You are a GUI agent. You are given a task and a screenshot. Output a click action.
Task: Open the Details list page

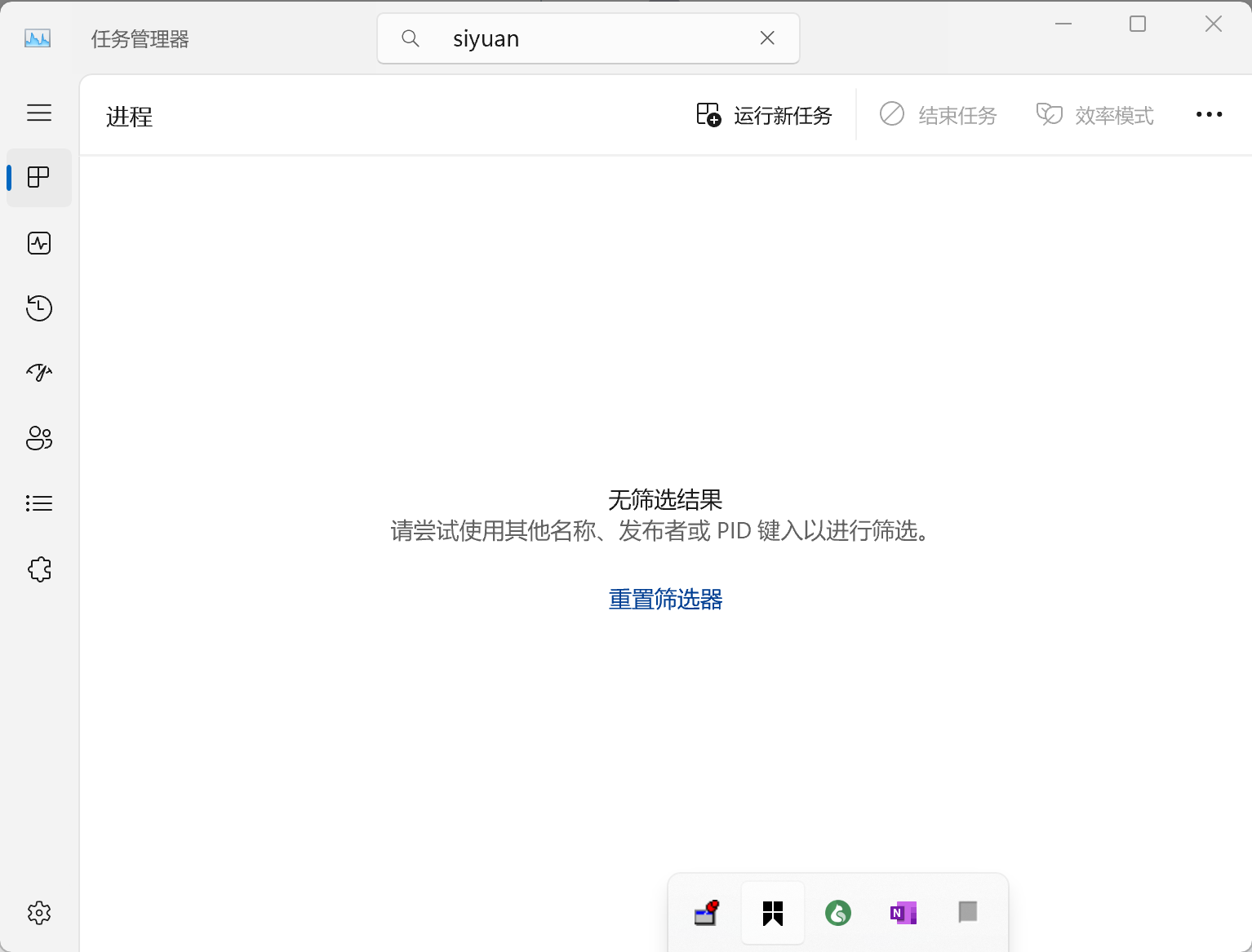[x=39, y=503]
